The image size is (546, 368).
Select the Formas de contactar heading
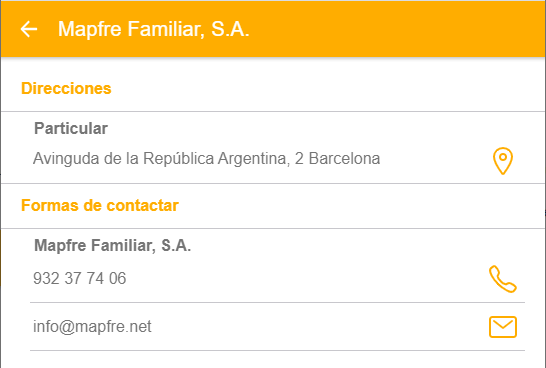(x=100, y=205)
